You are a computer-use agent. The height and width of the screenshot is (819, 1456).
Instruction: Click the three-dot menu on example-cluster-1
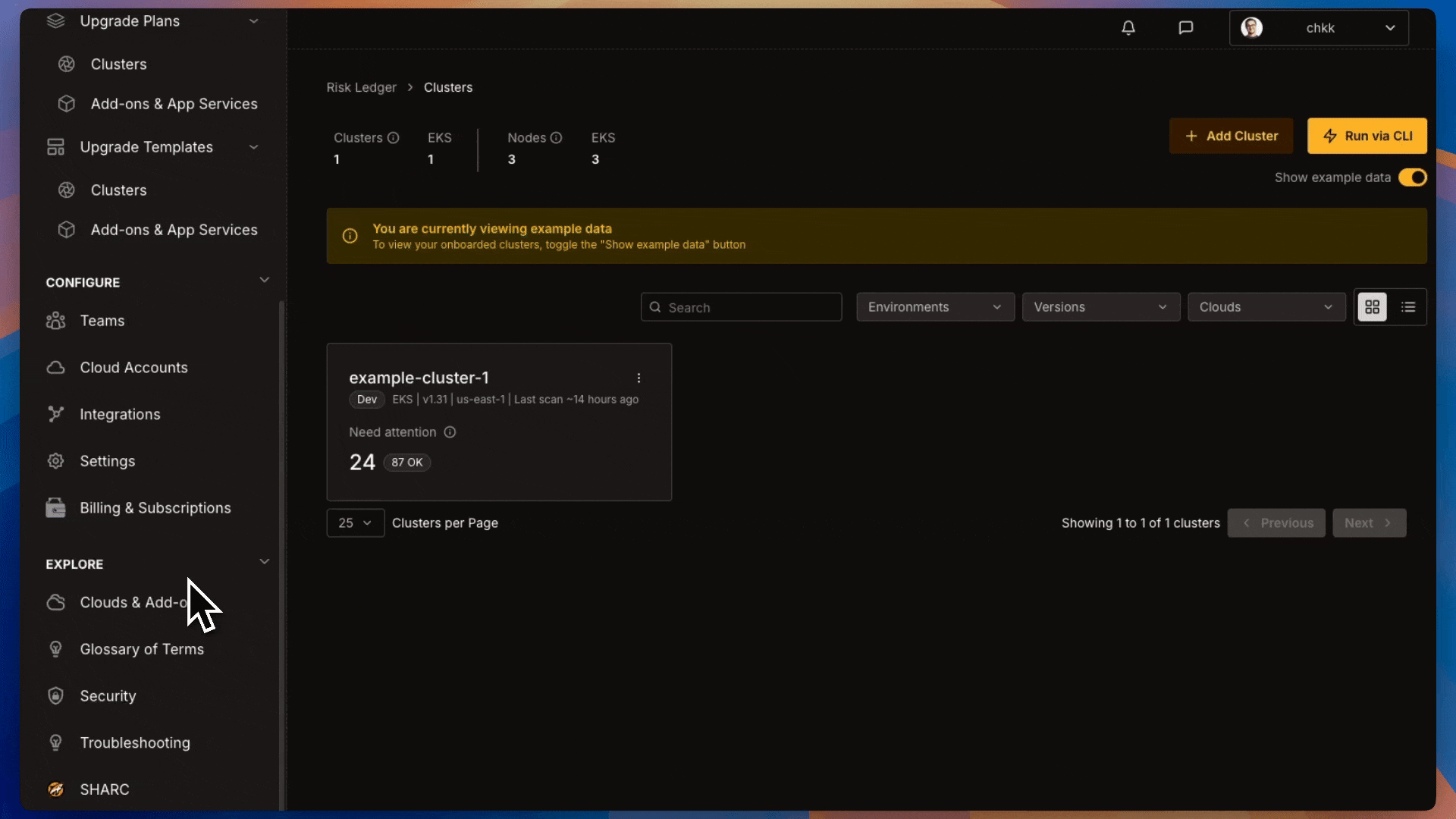[639, 378]
